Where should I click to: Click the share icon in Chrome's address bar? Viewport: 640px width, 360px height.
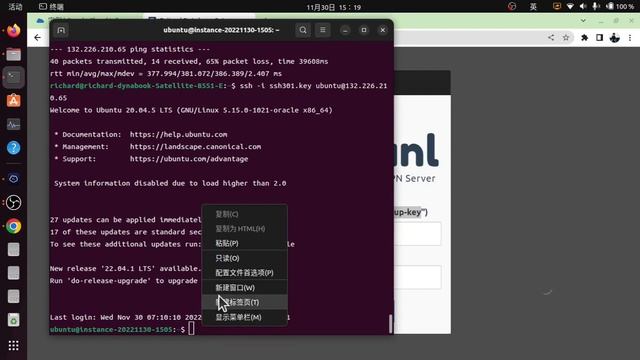tap(551, 38)
